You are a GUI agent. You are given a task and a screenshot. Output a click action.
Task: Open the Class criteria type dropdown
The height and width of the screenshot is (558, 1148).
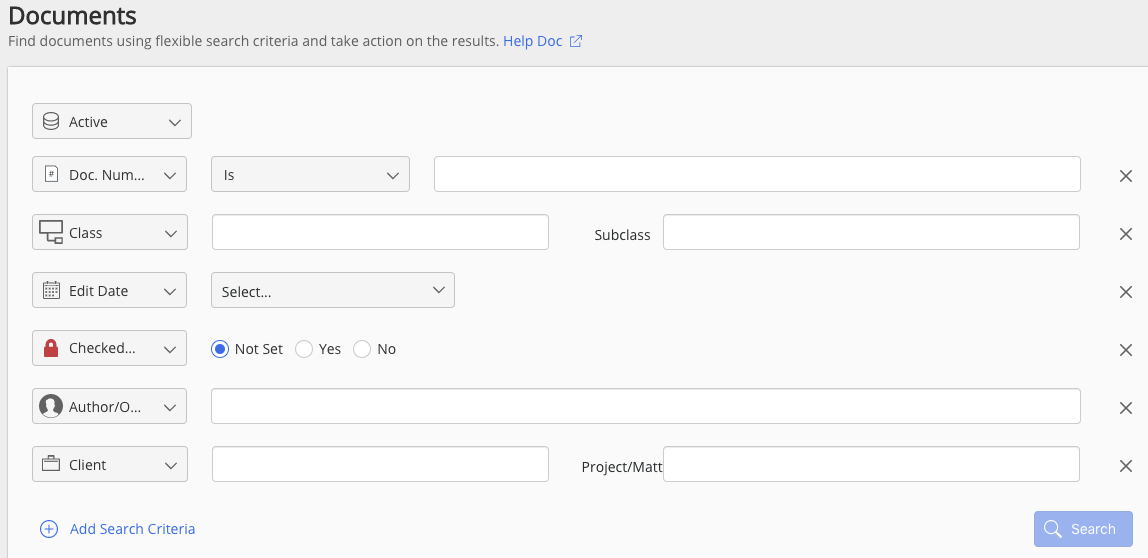click(110, 233)
